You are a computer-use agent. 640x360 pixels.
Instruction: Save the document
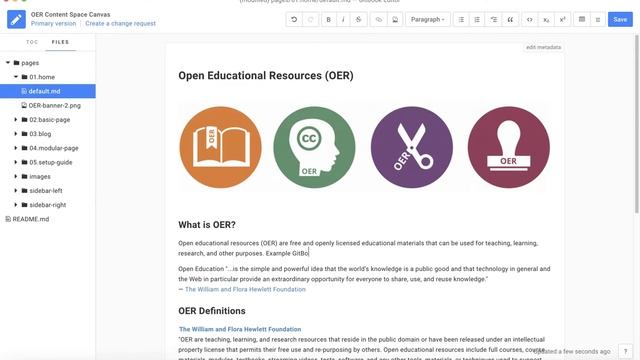[620, 19]
